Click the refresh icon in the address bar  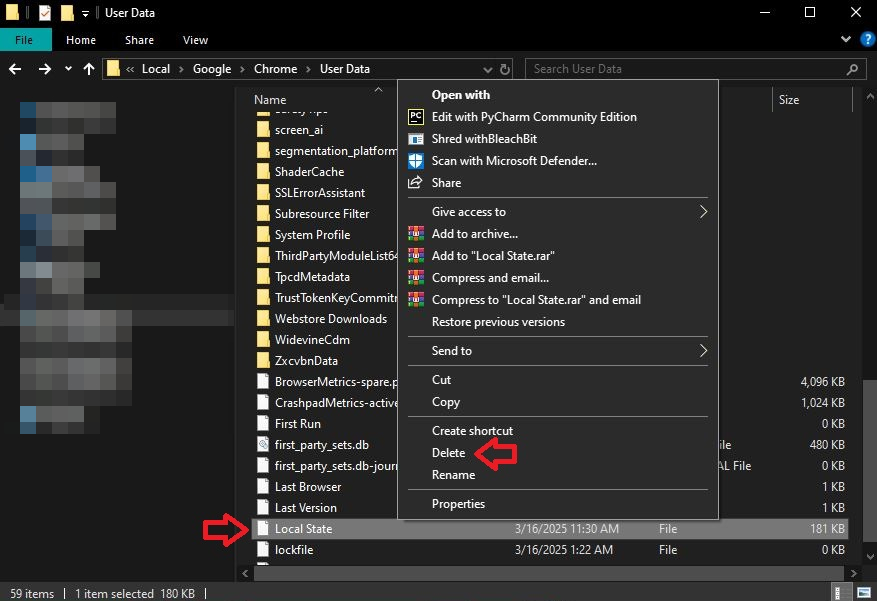click(504, 68)
